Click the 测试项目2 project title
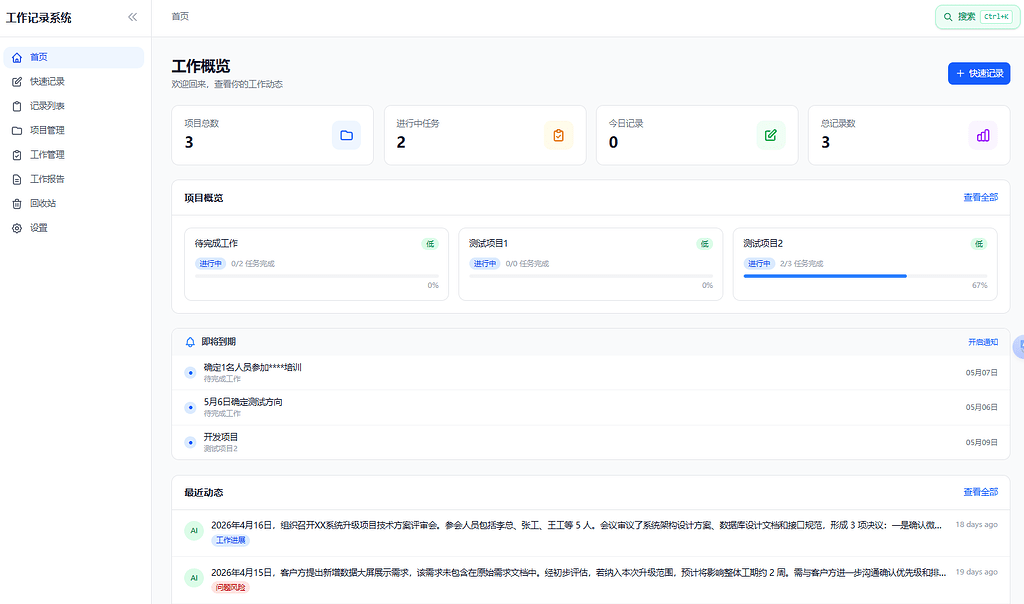 tap(763, 244)
